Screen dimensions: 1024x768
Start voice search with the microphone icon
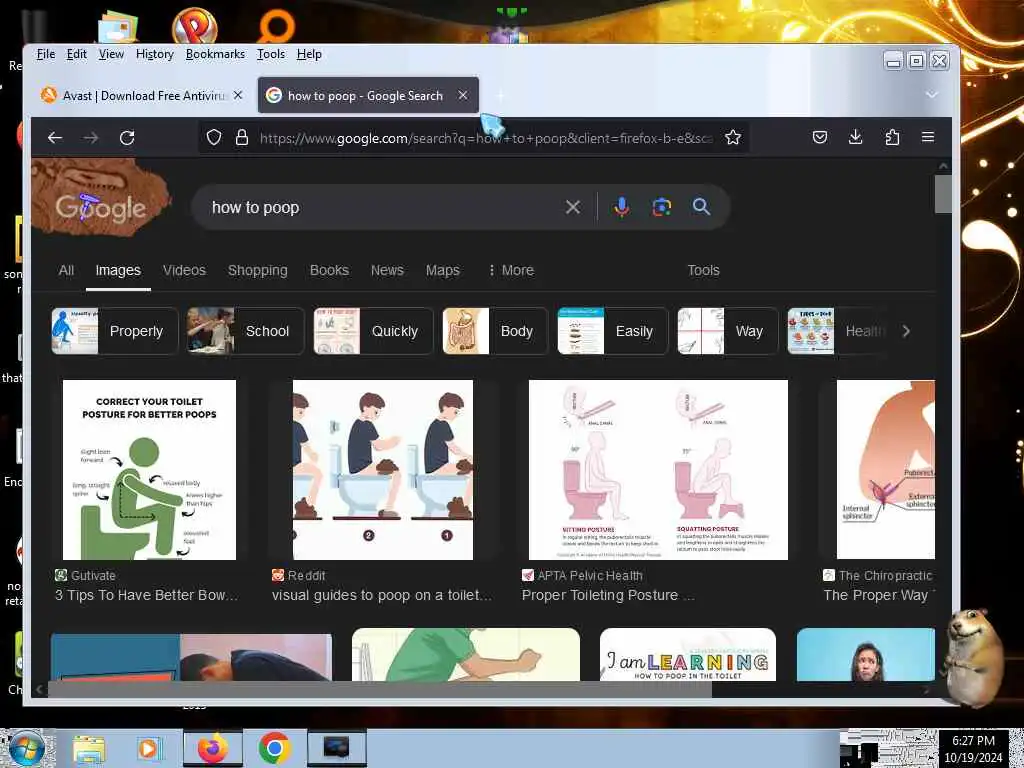[622, 207]
